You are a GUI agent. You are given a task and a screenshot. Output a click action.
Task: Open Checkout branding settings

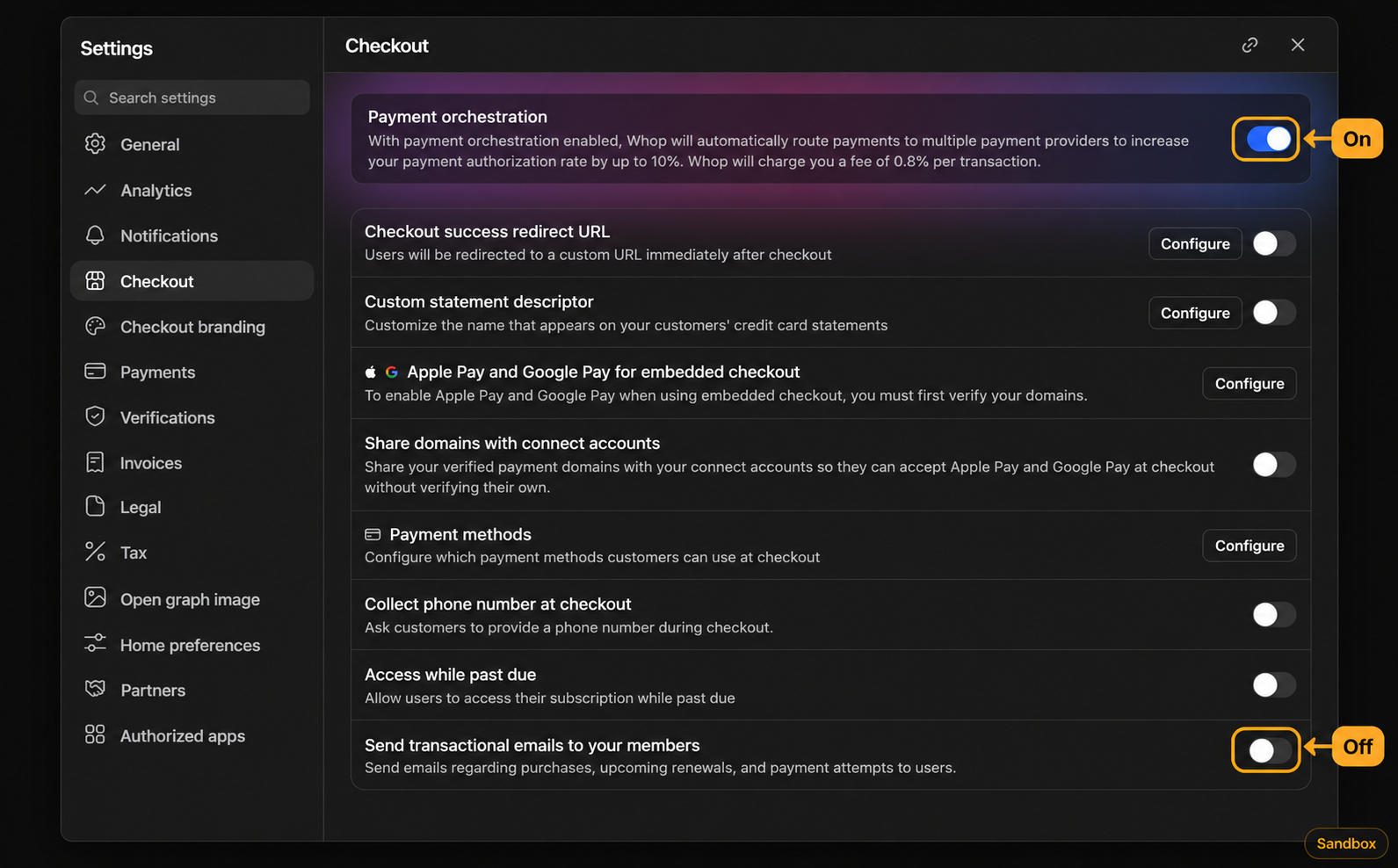[x=192, y=327]
